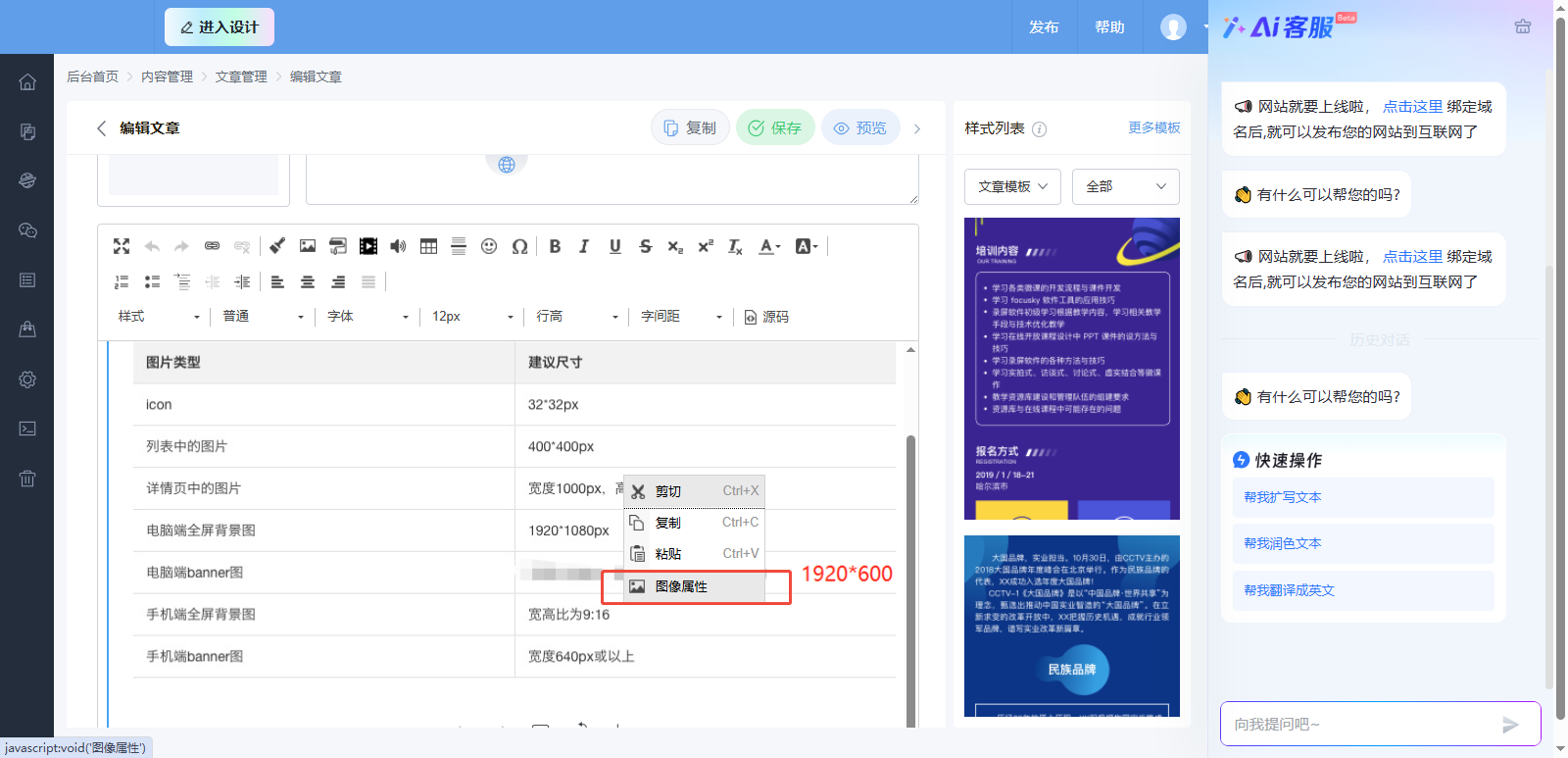Select 复制 from the context menu

click(695, 523)
